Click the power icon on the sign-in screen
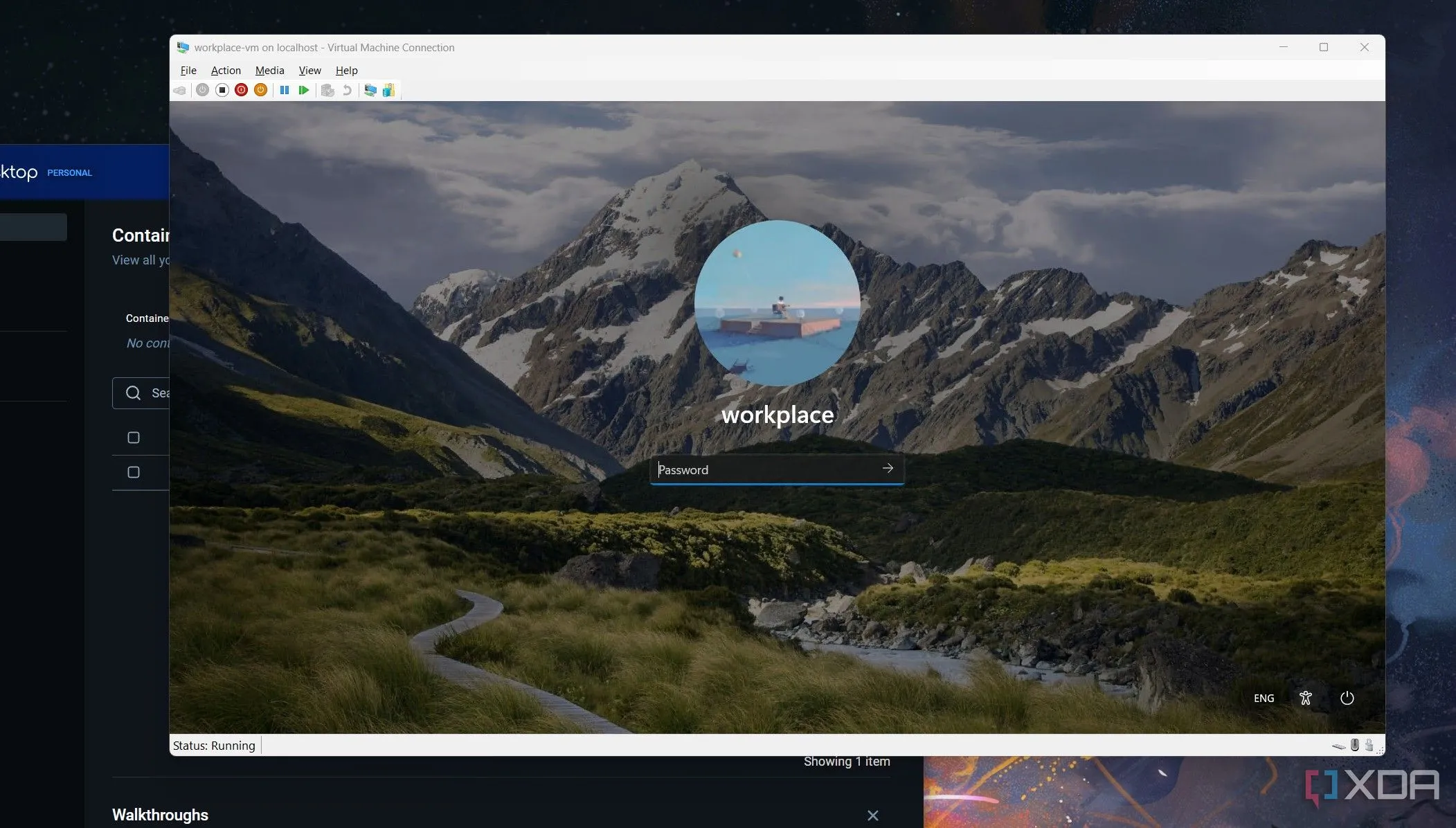 pyautogui.click(x=1347, y=698)
